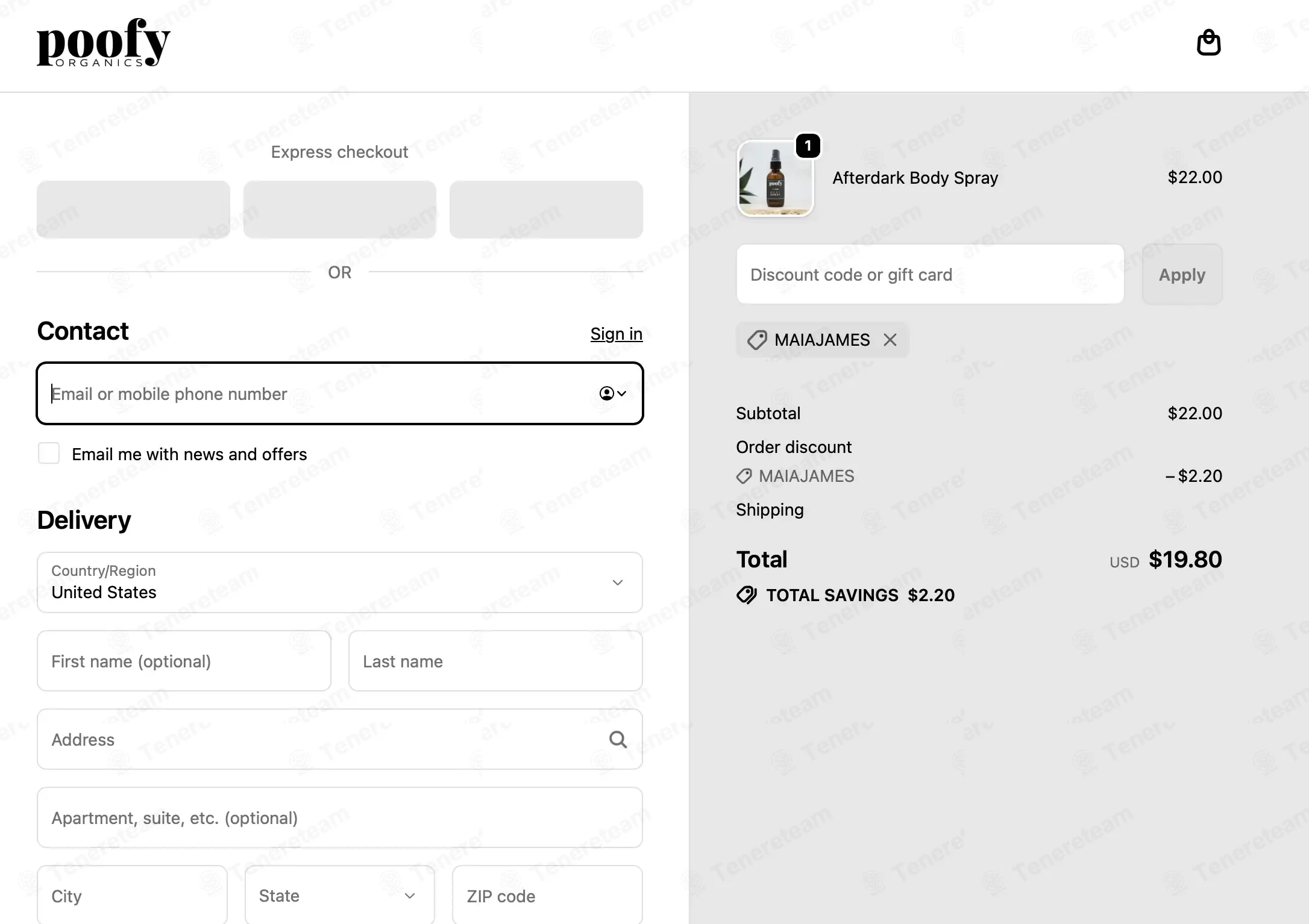The image size is (1309, 924).
Task: Open the shopping bag cart icon
Action: pyautogui.click(x=1208, y=42)
